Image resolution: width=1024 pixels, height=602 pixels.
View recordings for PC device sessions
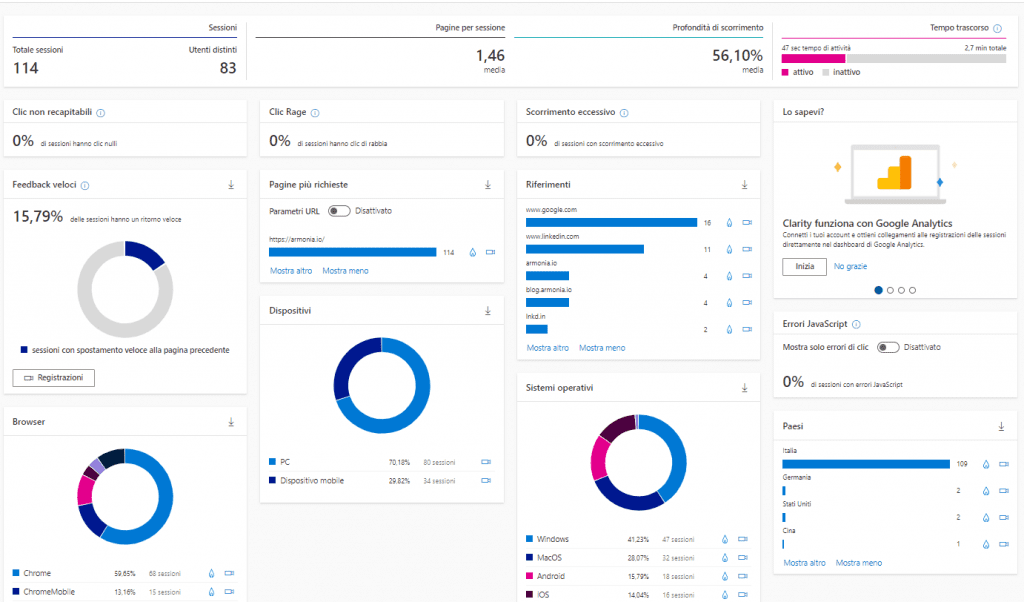click(486, 462)
